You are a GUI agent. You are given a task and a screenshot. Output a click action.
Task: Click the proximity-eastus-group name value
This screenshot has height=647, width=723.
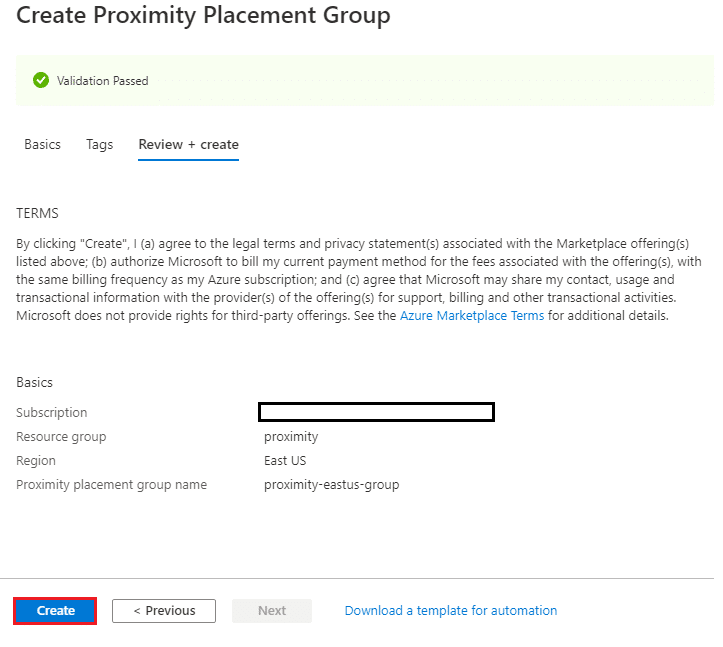pyautogui.click(x=332, y=484)
